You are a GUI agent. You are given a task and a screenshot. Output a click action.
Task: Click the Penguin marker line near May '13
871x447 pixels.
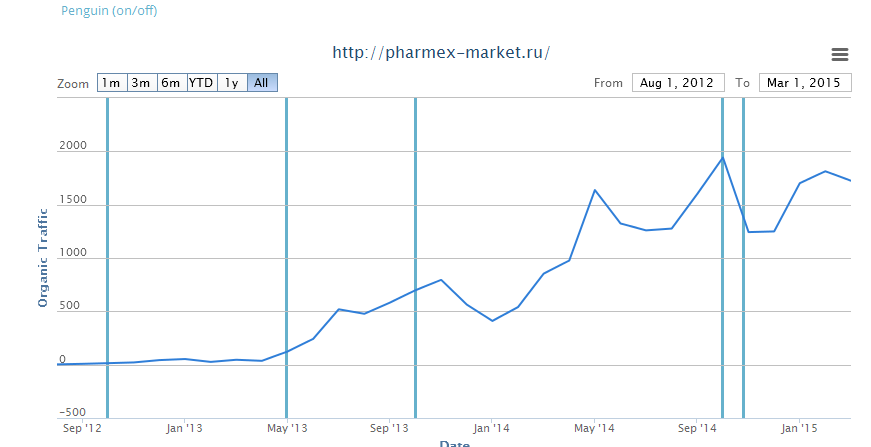click(287, 250)
